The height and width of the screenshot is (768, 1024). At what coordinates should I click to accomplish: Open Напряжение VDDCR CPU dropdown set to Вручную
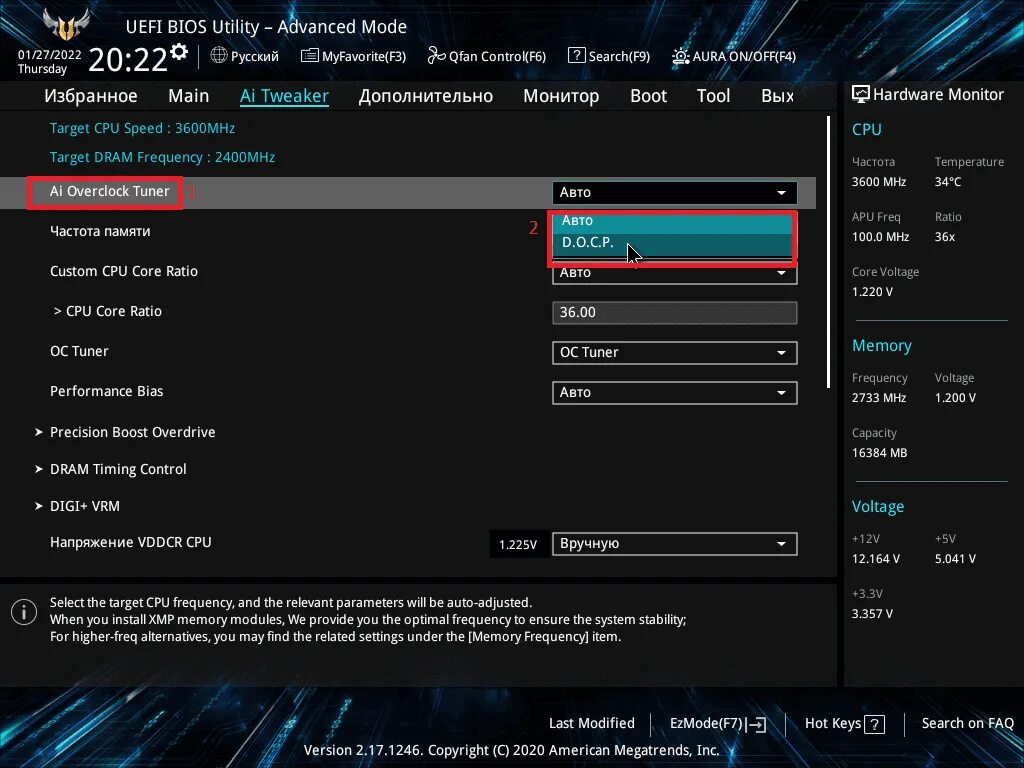coord(675,544)
